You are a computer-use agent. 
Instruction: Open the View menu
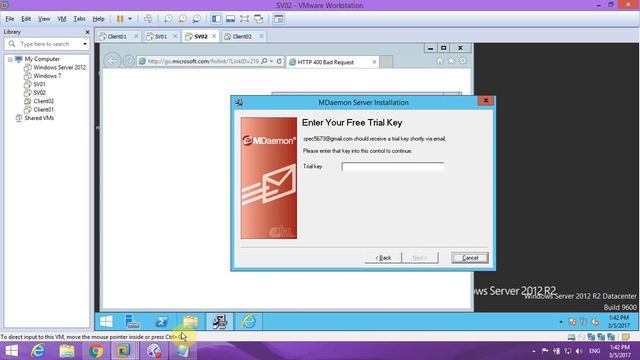click(44, 19)
